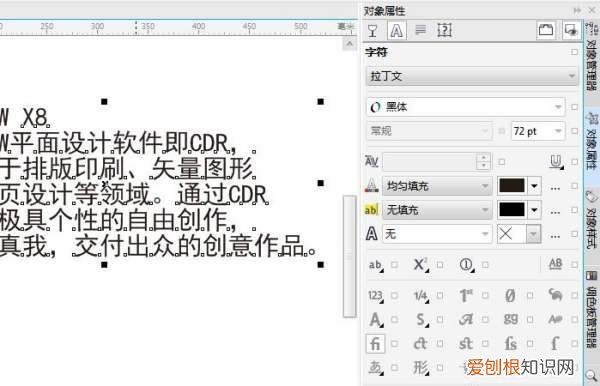Screen dimensions: 600x386
Task: Open the fill color picker arrow
Action: point(534,186)
